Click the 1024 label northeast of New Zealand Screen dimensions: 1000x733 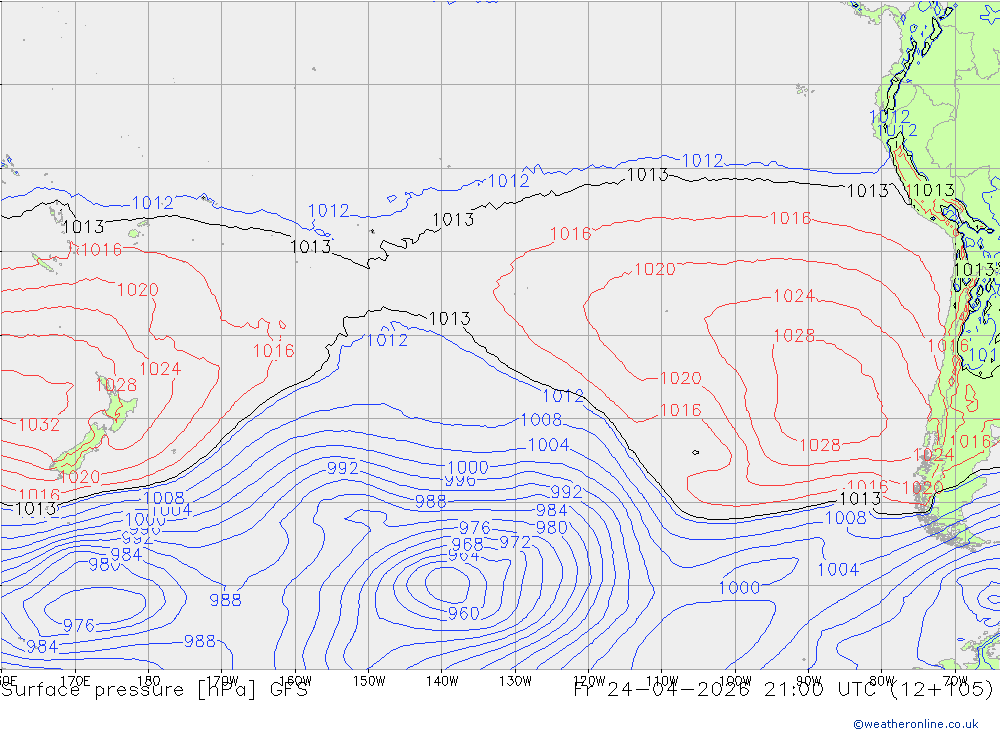pyautogui.click(x=160, y=369)
